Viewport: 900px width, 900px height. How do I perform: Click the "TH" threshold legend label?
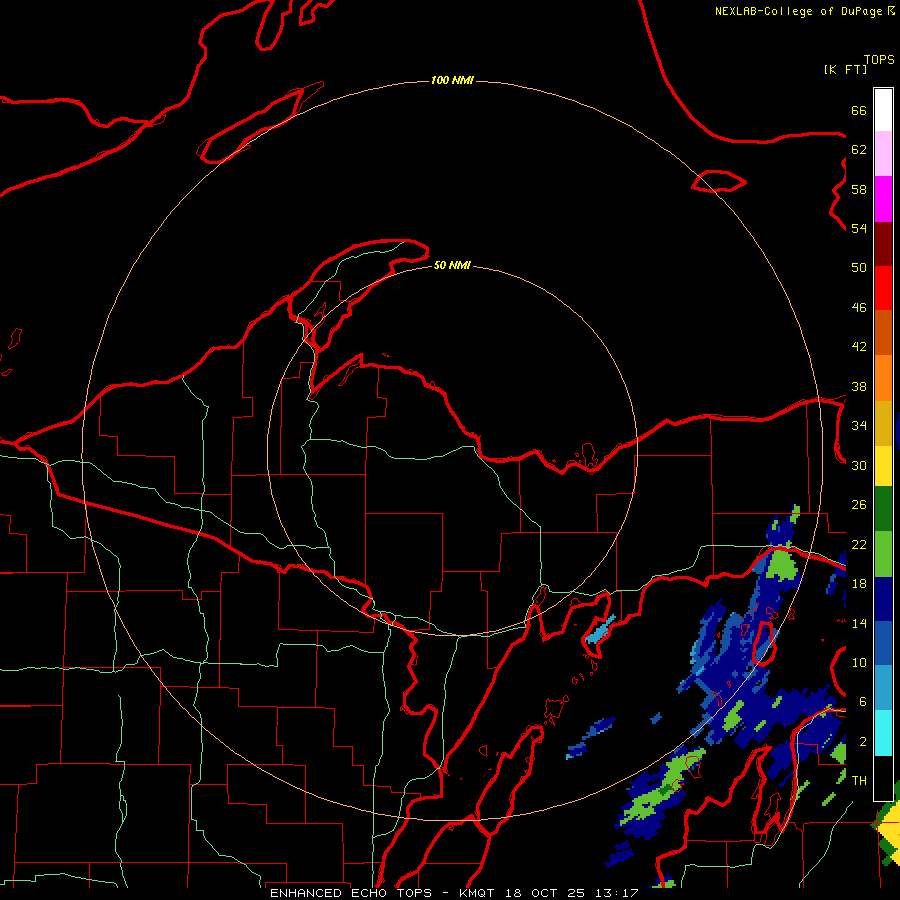(x=859, y=781)
